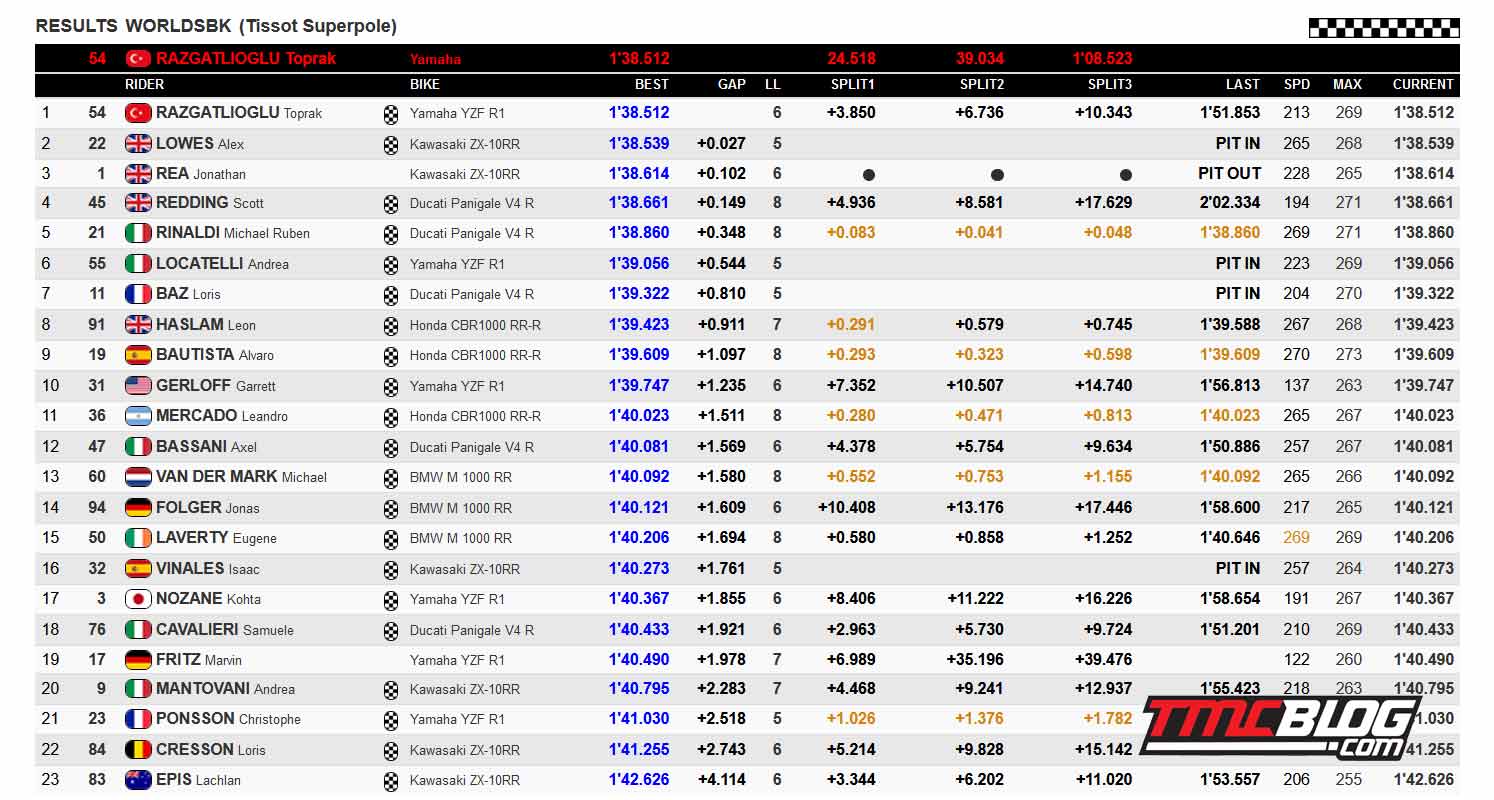Click the French flag beside PONSSON Christophe
The width and height of the screenshot is (1494, 800).
138,719
